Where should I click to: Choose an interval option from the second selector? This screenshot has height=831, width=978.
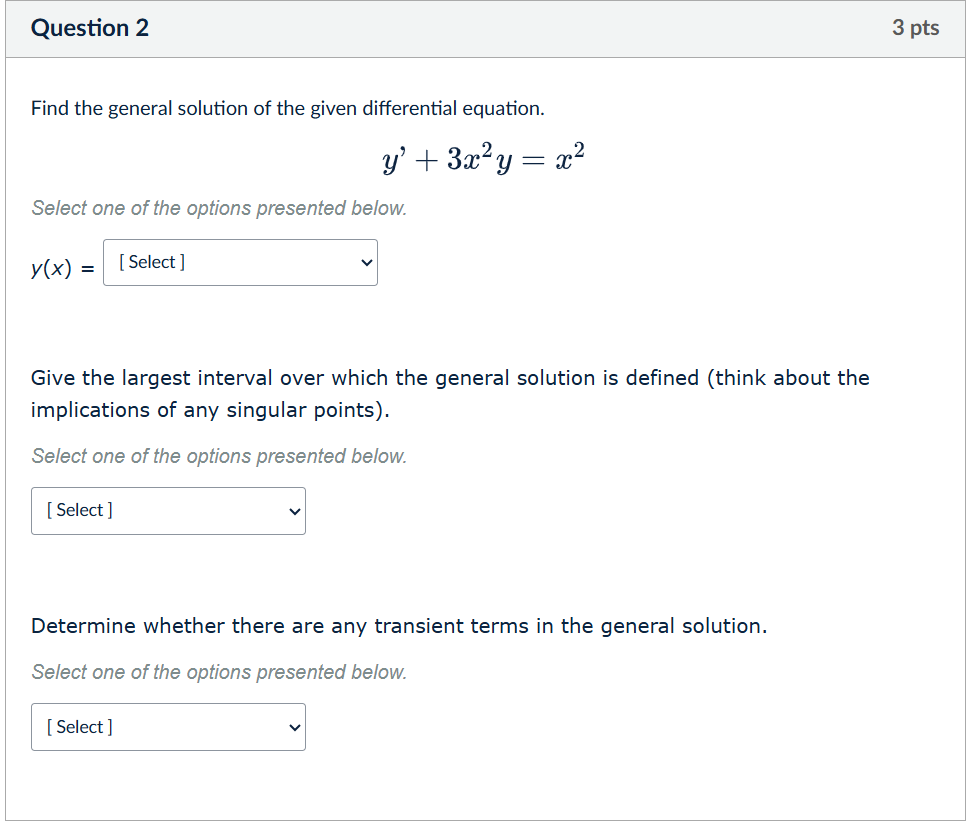[x=168, y=511]
